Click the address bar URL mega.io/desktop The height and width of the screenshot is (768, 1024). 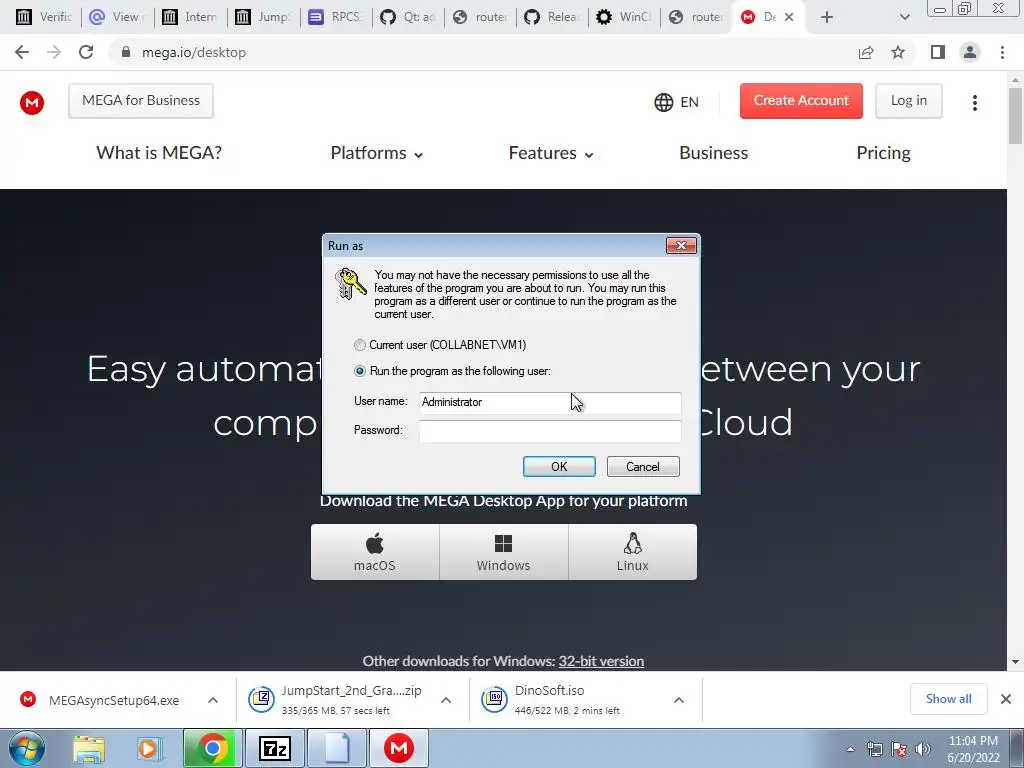pyautogui.click(x=194, y=52)
